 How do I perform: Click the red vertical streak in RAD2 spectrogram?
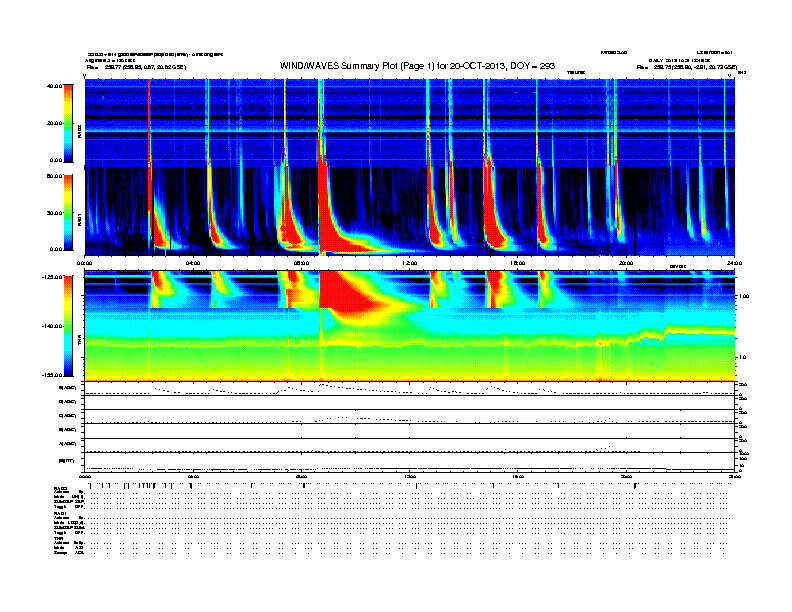(x=149, y=123)
